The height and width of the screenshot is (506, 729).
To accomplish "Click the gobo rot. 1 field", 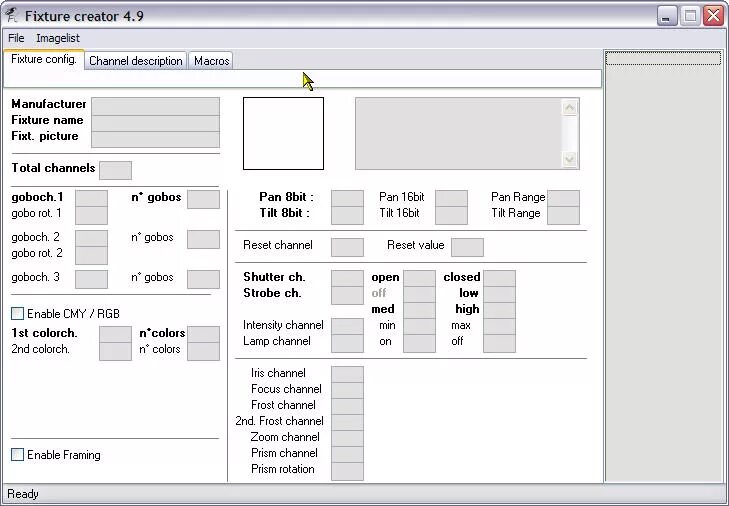I will tap(91, 215).
